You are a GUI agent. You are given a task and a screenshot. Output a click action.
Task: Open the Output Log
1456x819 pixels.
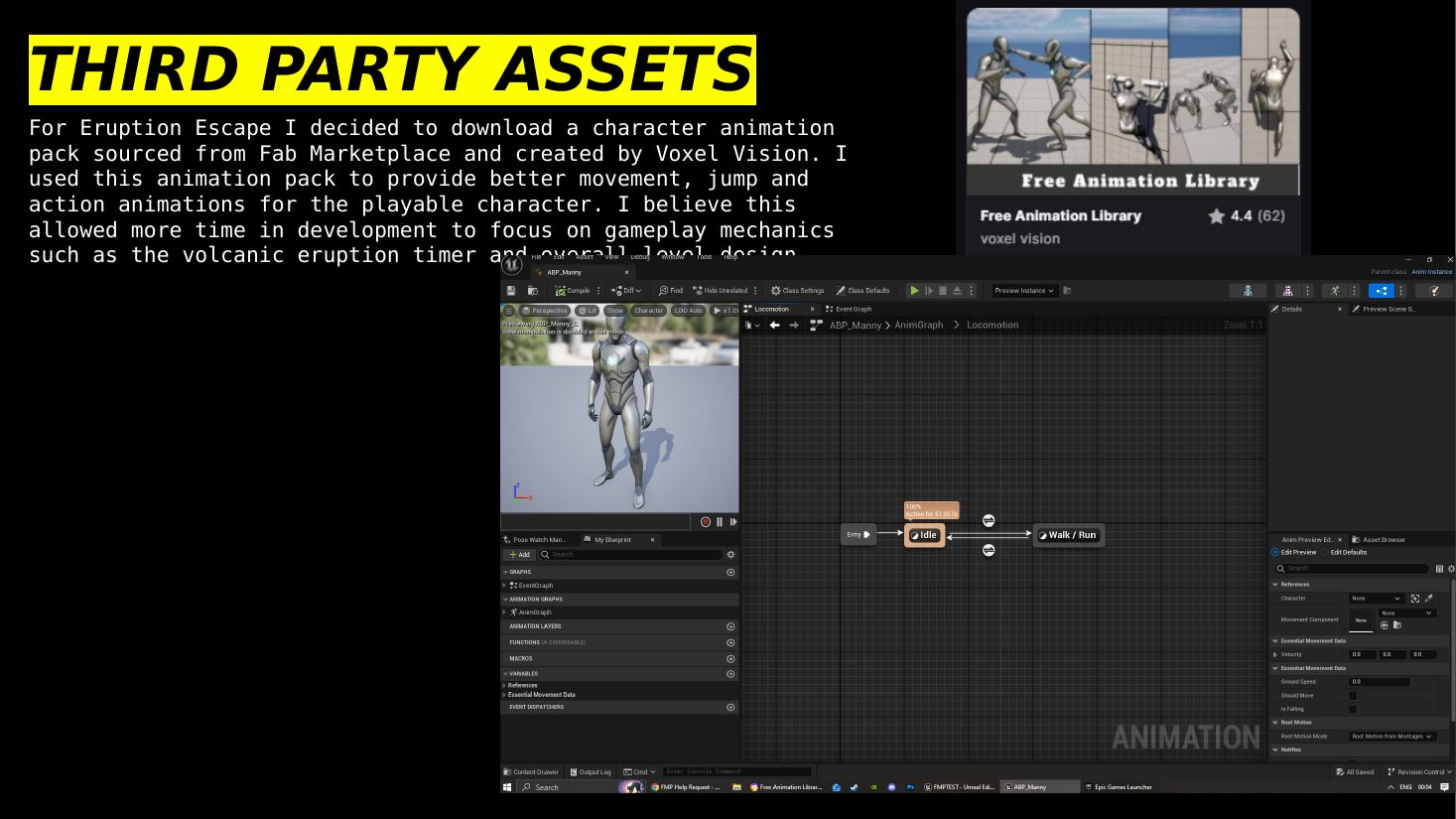(591, 771)
